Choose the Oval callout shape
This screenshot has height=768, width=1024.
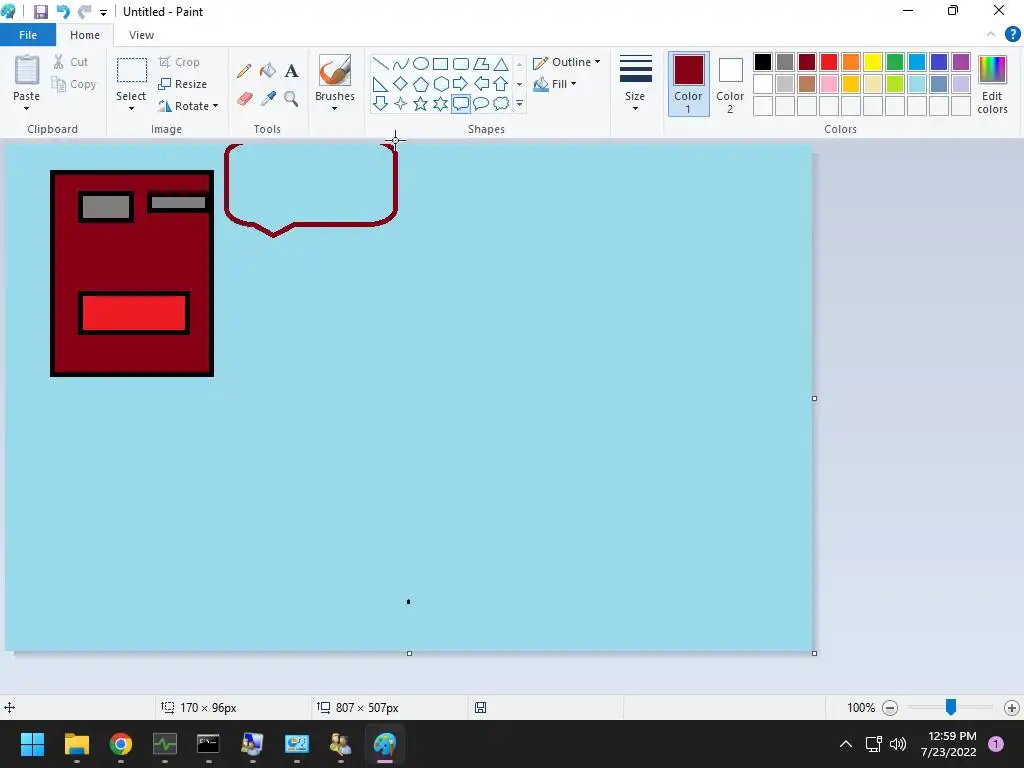click(x=481, y=103)
